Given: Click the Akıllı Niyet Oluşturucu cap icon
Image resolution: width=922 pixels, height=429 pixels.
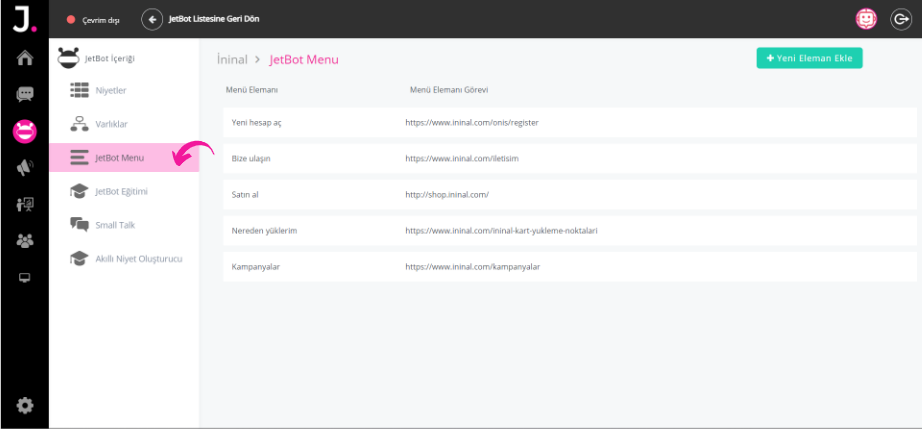Looking at the screenshot, I should pos(79,259).
